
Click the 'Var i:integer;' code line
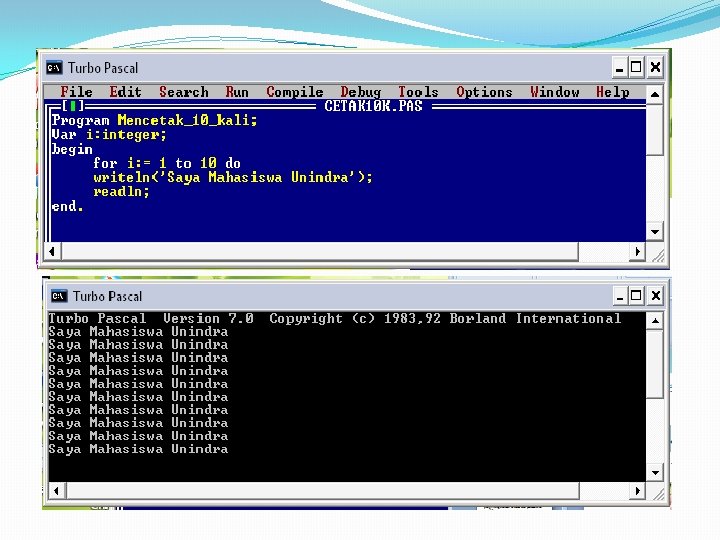click(109, 135)
